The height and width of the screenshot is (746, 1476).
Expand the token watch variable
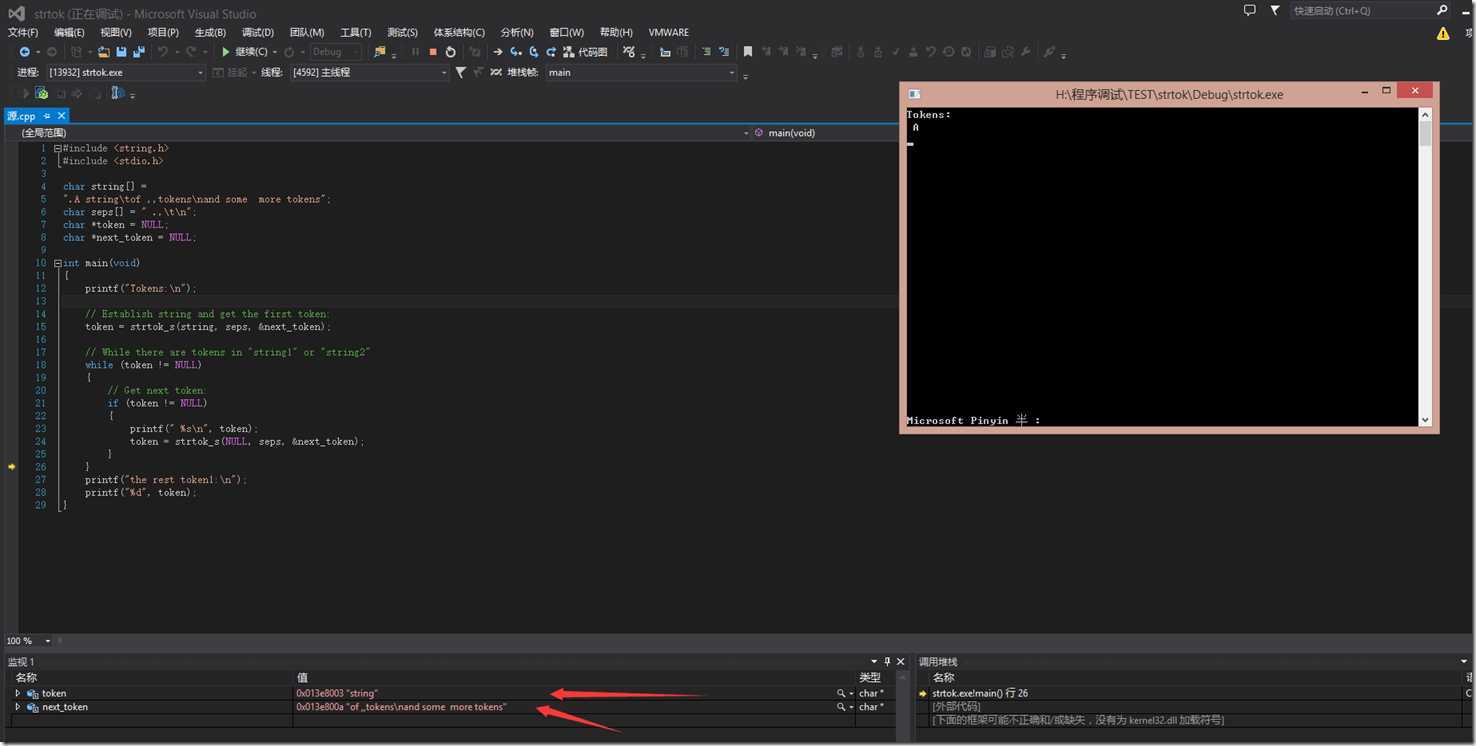tap(17, 693)
